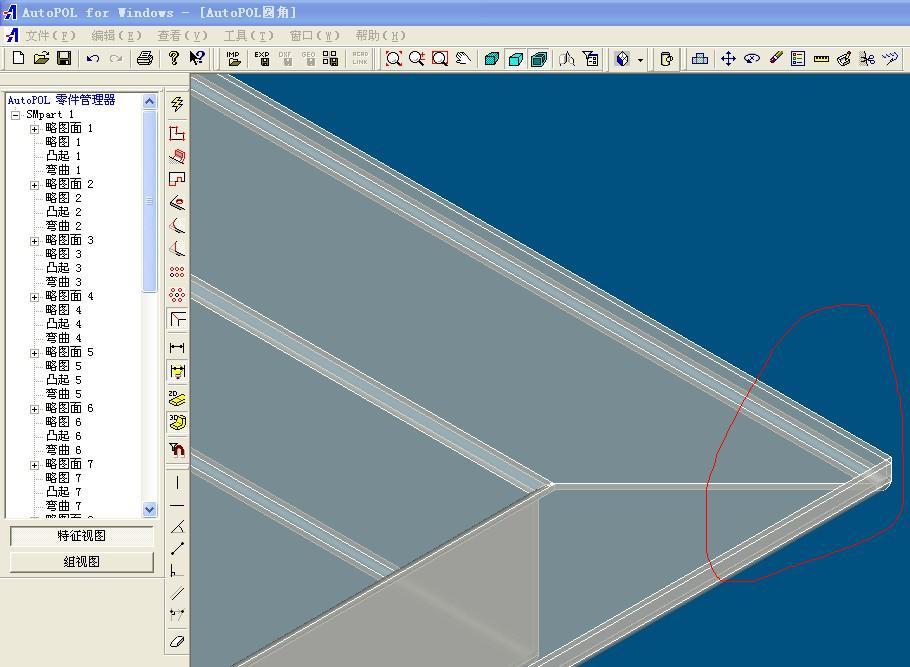
Task: Toggle the corner tool in side toolbar
Action: click(178, 319)
